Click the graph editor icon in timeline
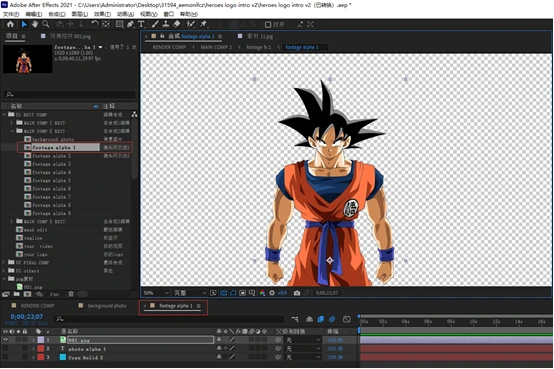This screenshot has height=369, width=554. (347, 319)
